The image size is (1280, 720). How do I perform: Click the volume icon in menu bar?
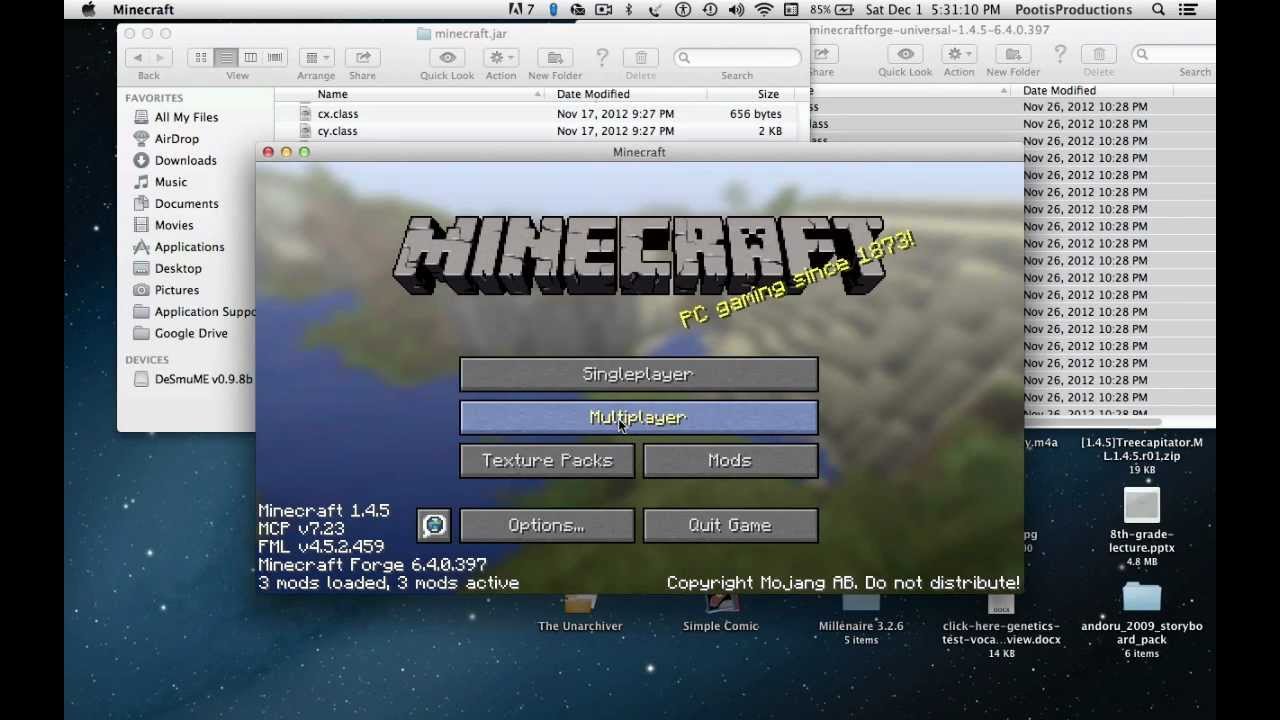[x=737, y=10]
